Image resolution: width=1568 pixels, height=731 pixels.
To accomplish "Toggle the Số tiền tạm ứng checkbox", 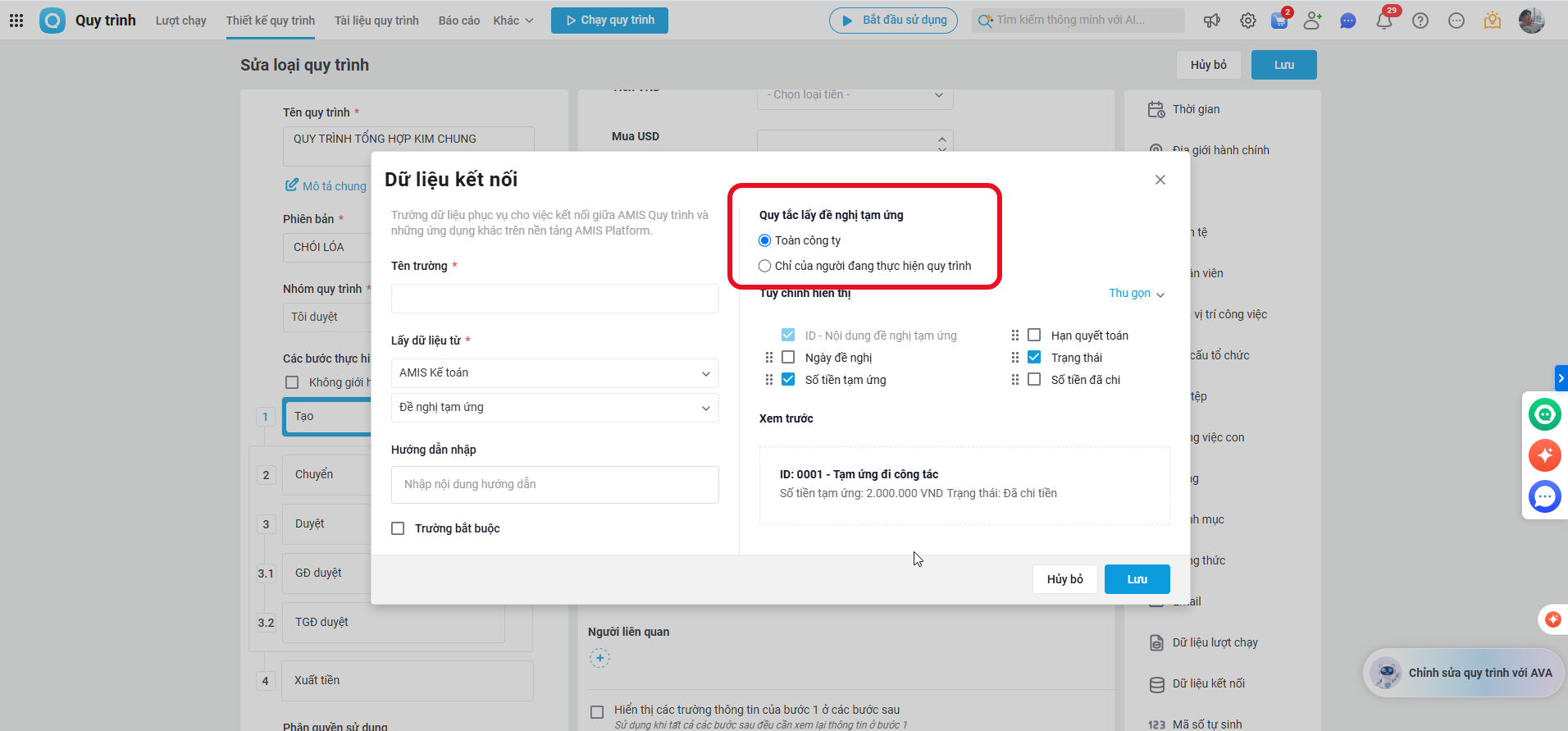I will 788,380.
